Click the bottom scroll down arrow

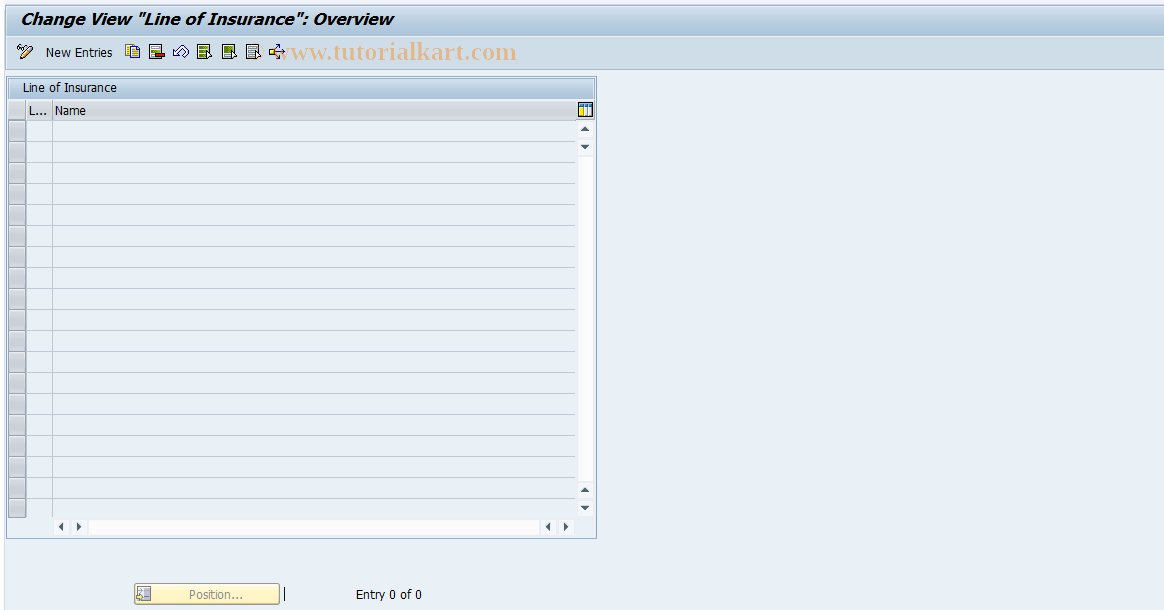click(585, 508)
